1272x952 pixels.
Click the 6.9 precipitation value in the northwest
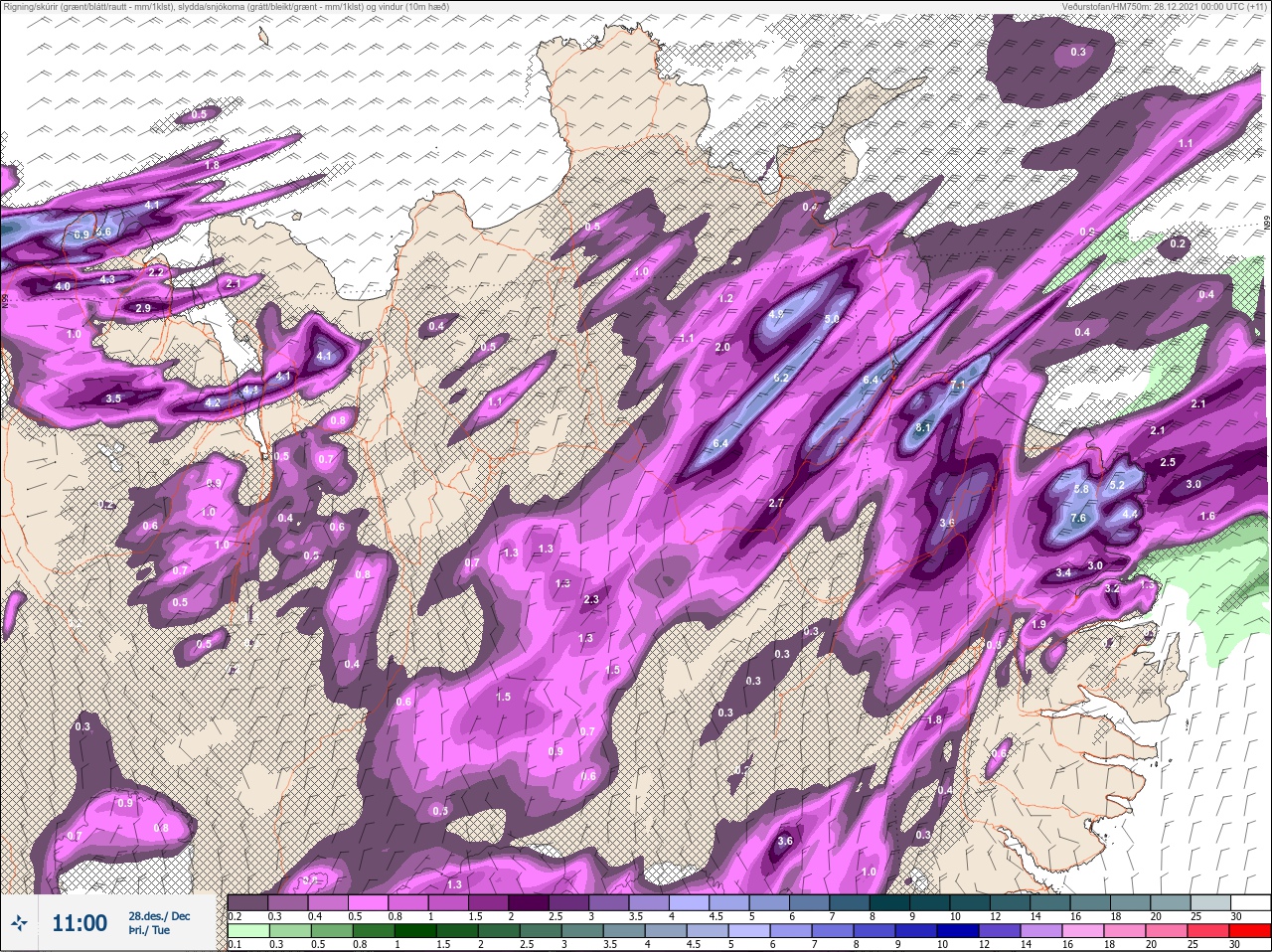[82, 235]
